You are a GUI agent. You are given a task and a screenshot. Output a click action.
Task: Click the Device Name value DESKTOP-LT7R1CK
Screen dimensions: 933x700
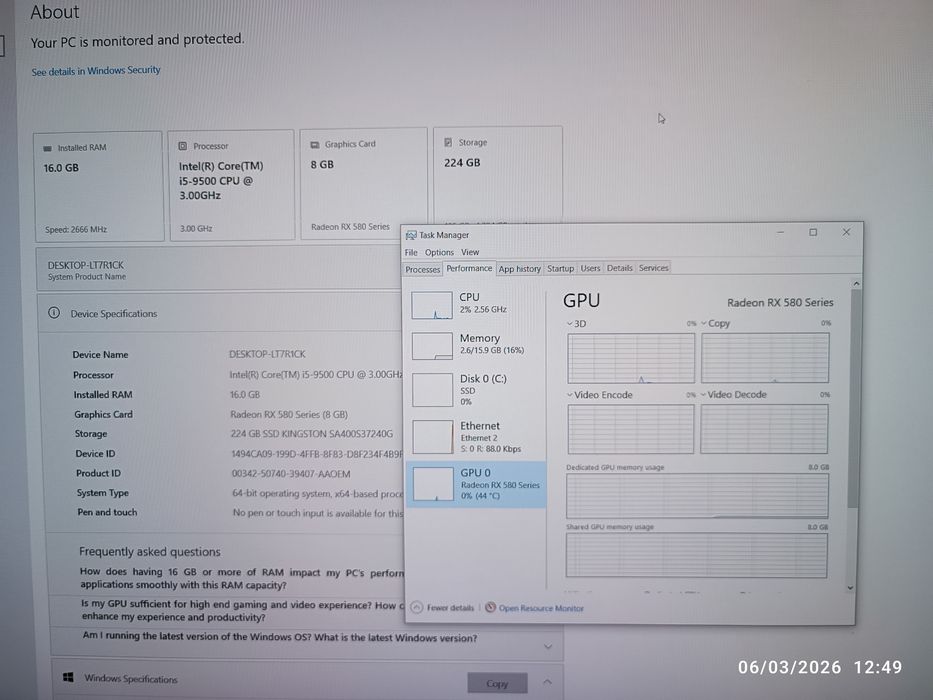267,354
